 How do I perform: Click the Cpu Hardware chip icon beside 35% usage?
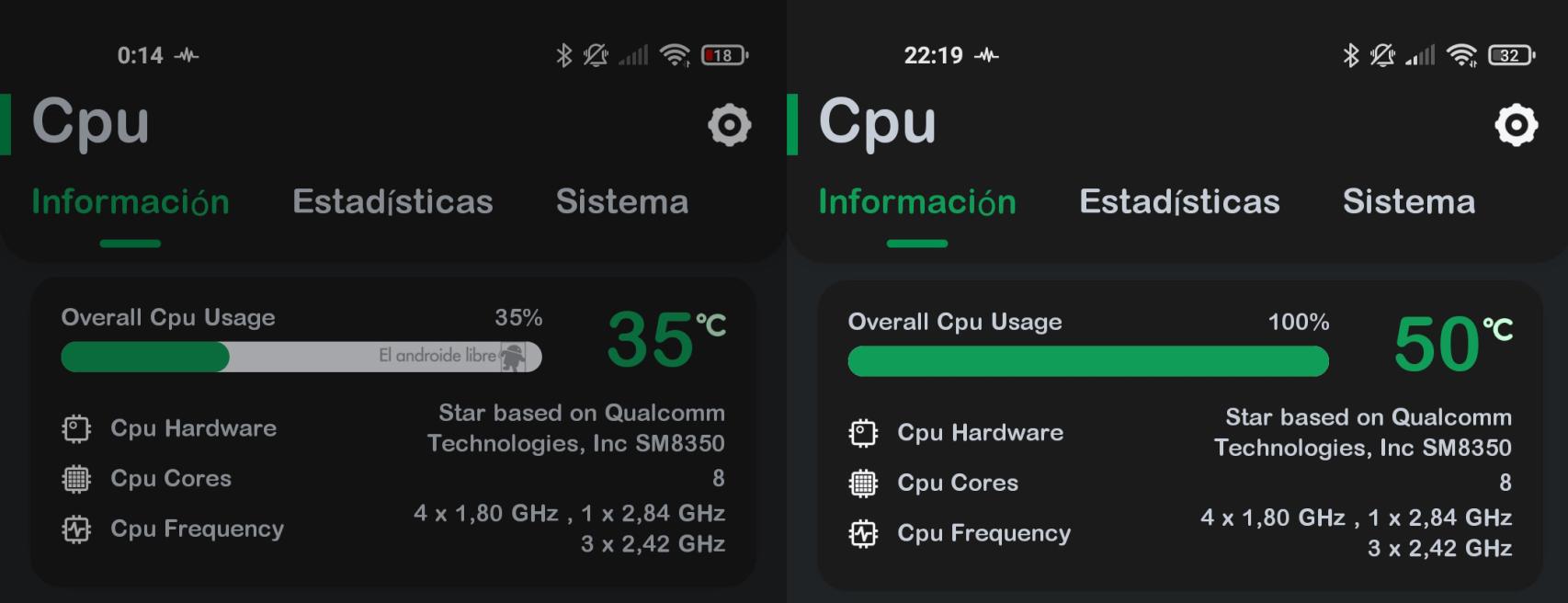point(76,428)
